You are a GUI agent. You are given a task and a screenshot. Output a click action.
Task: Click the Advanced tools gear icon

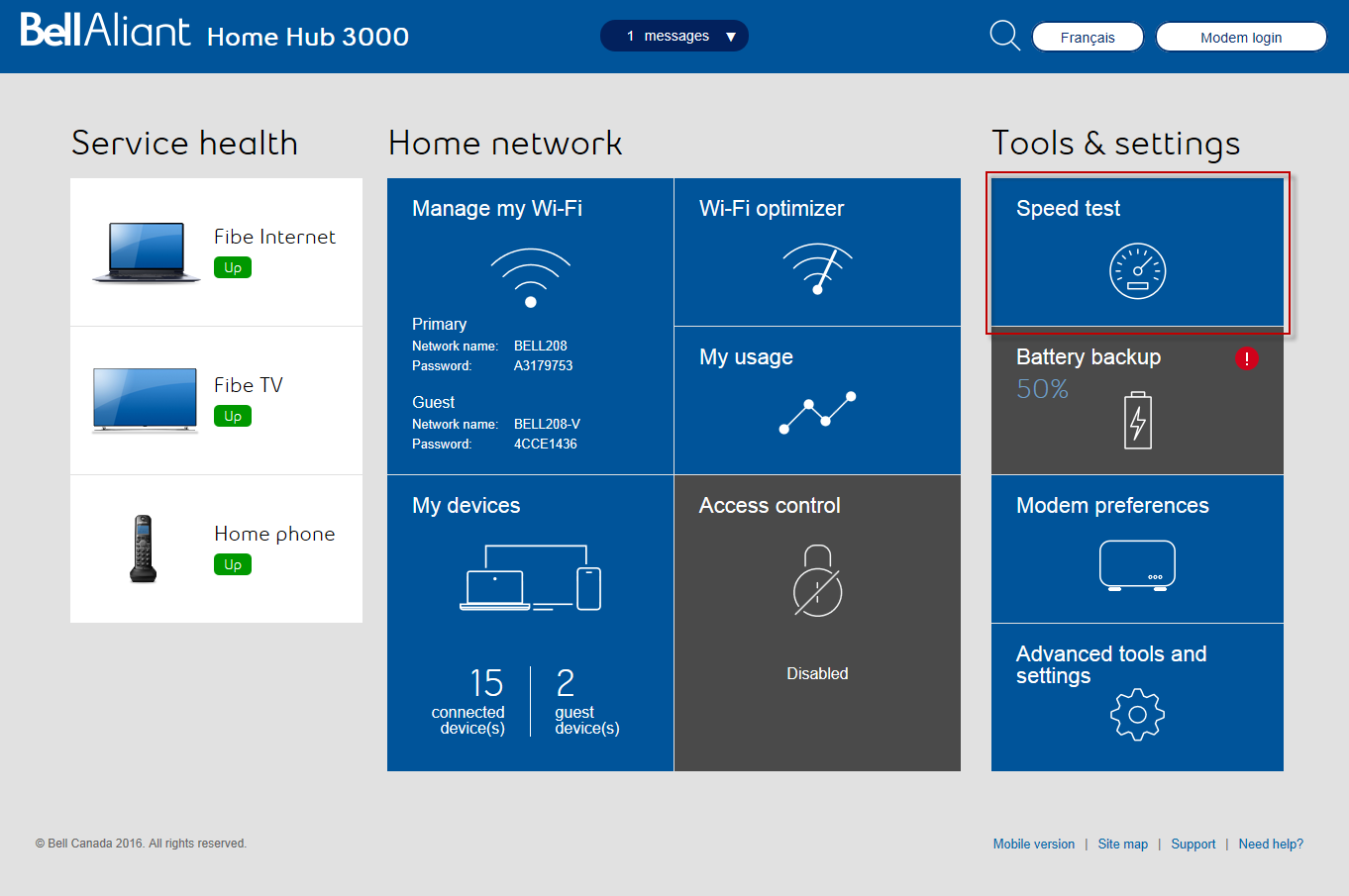1137,714
